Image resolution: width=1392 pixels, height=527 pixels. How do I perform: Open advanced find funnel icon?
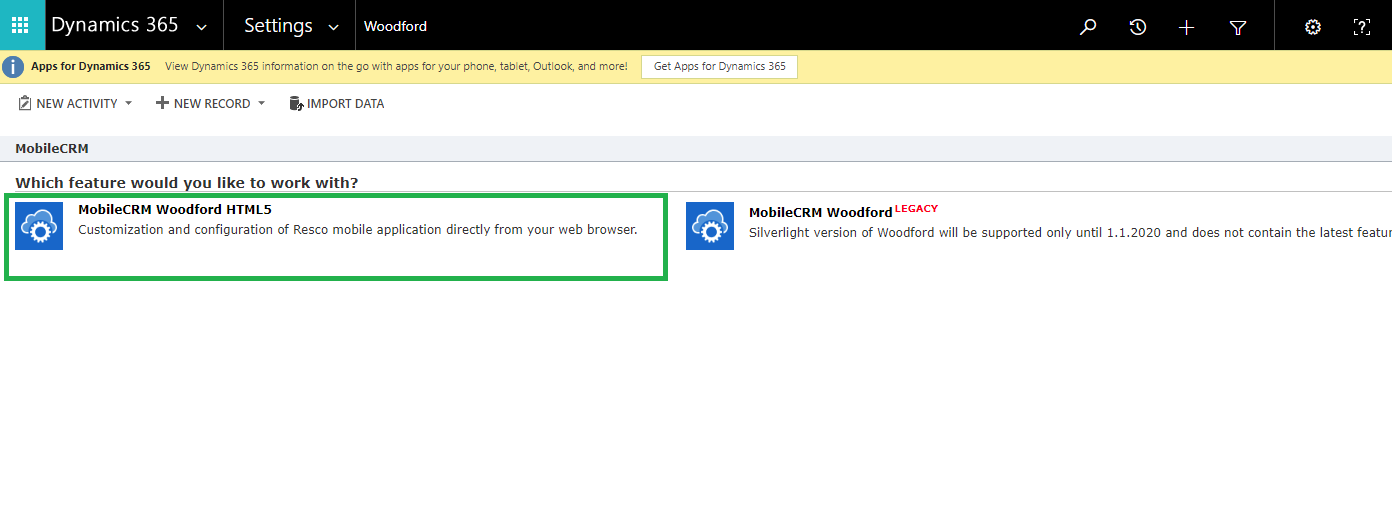(x=1237, y=28)
